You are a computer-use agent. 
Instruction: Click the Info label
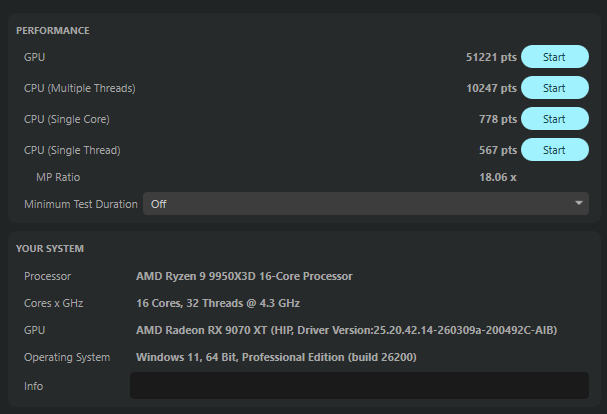[33, 386]
